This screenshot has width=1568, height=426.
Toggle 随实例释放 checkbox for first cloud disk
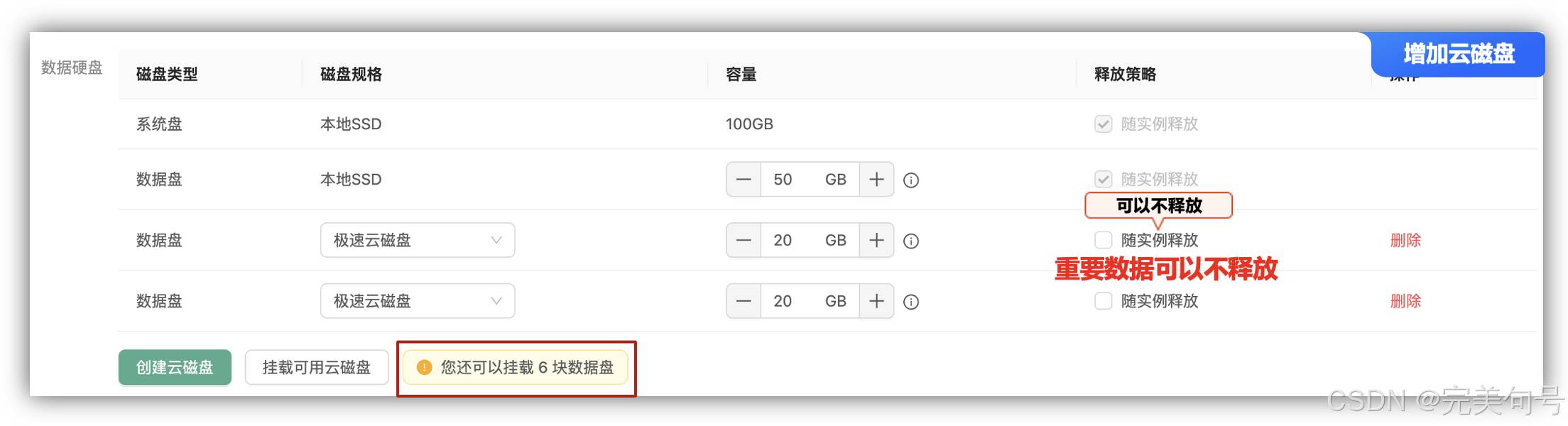[x=1103, y=240]
